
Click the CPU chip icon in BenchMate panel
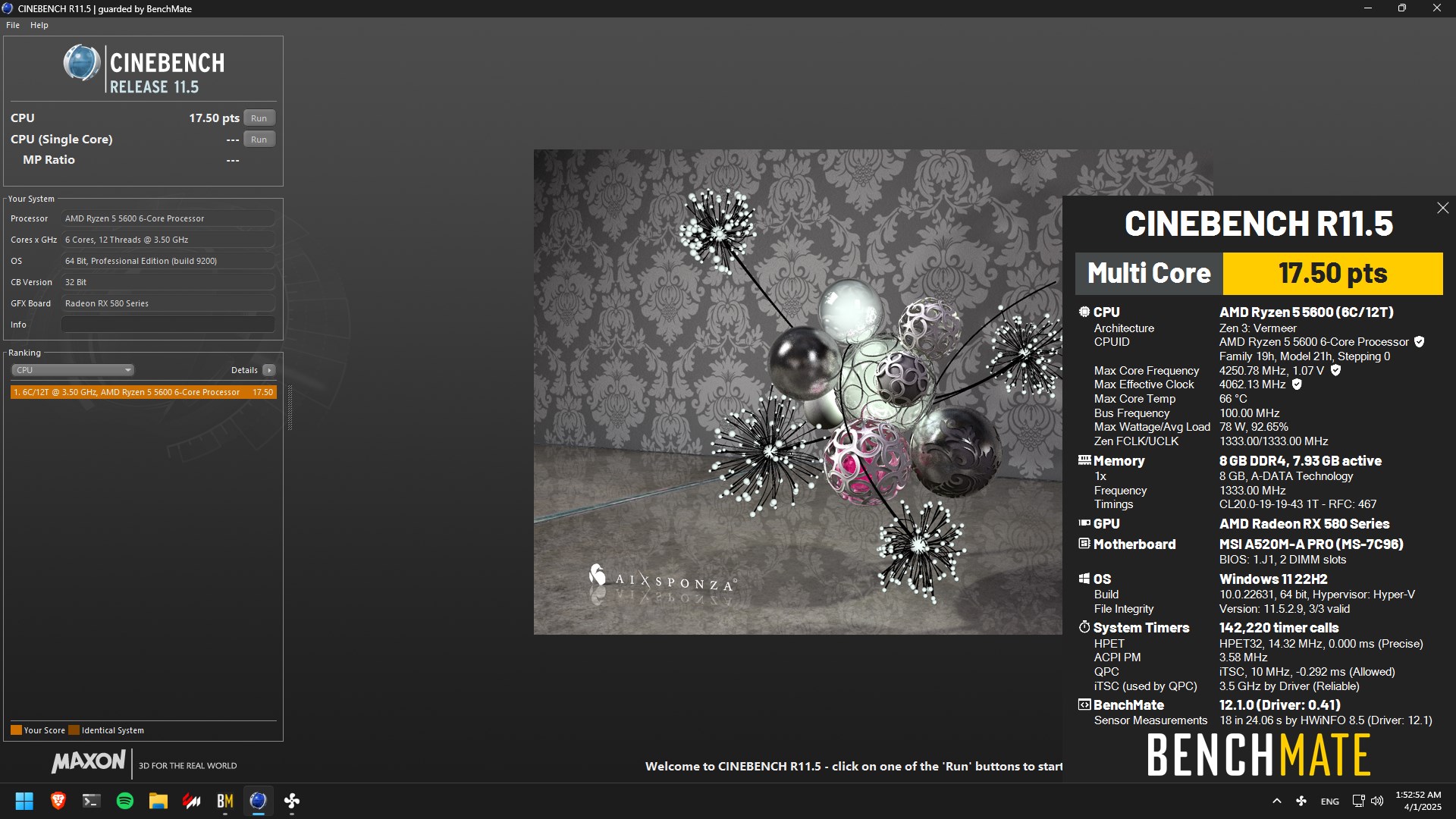(1084, 312)
